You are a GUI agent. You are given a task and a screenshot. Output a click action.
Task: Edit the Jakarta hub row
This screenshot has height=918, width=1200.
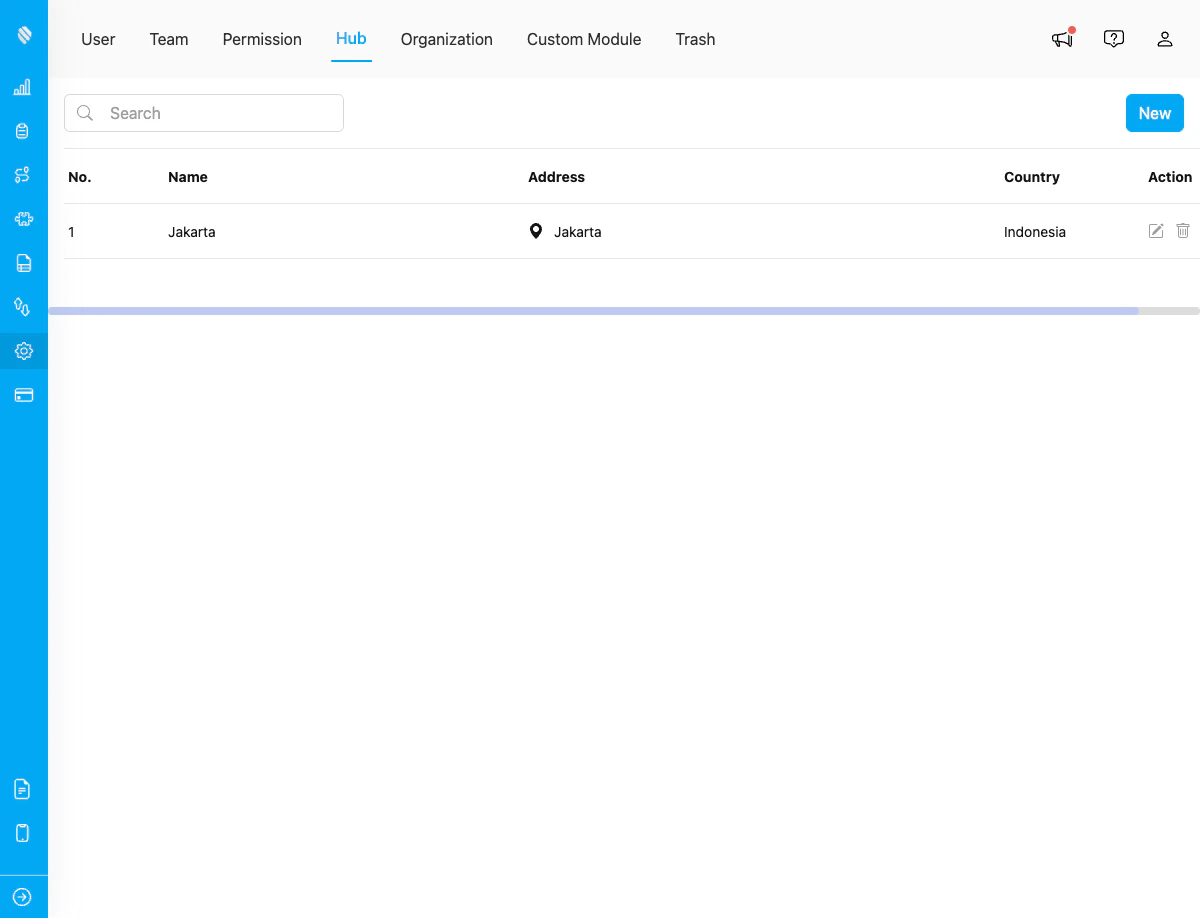[x=1156, y=231]
